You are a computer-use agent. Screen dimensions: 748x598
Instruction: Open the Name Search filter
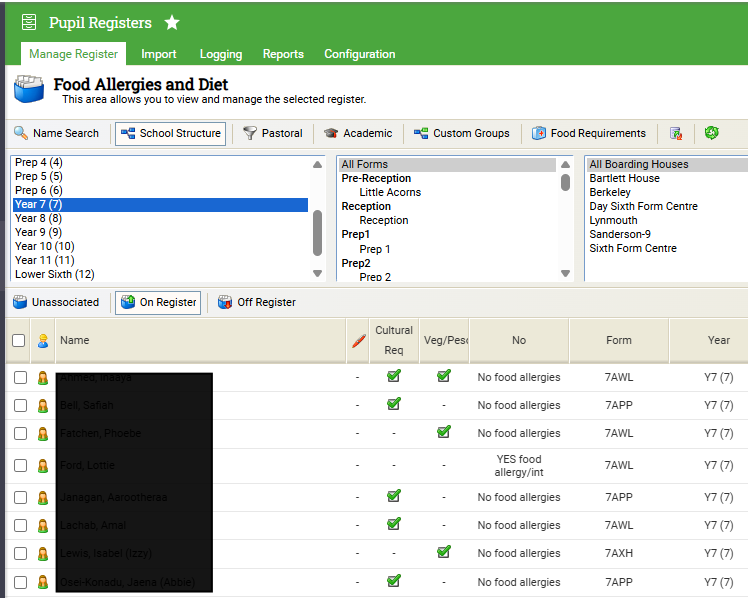point(57,133)
